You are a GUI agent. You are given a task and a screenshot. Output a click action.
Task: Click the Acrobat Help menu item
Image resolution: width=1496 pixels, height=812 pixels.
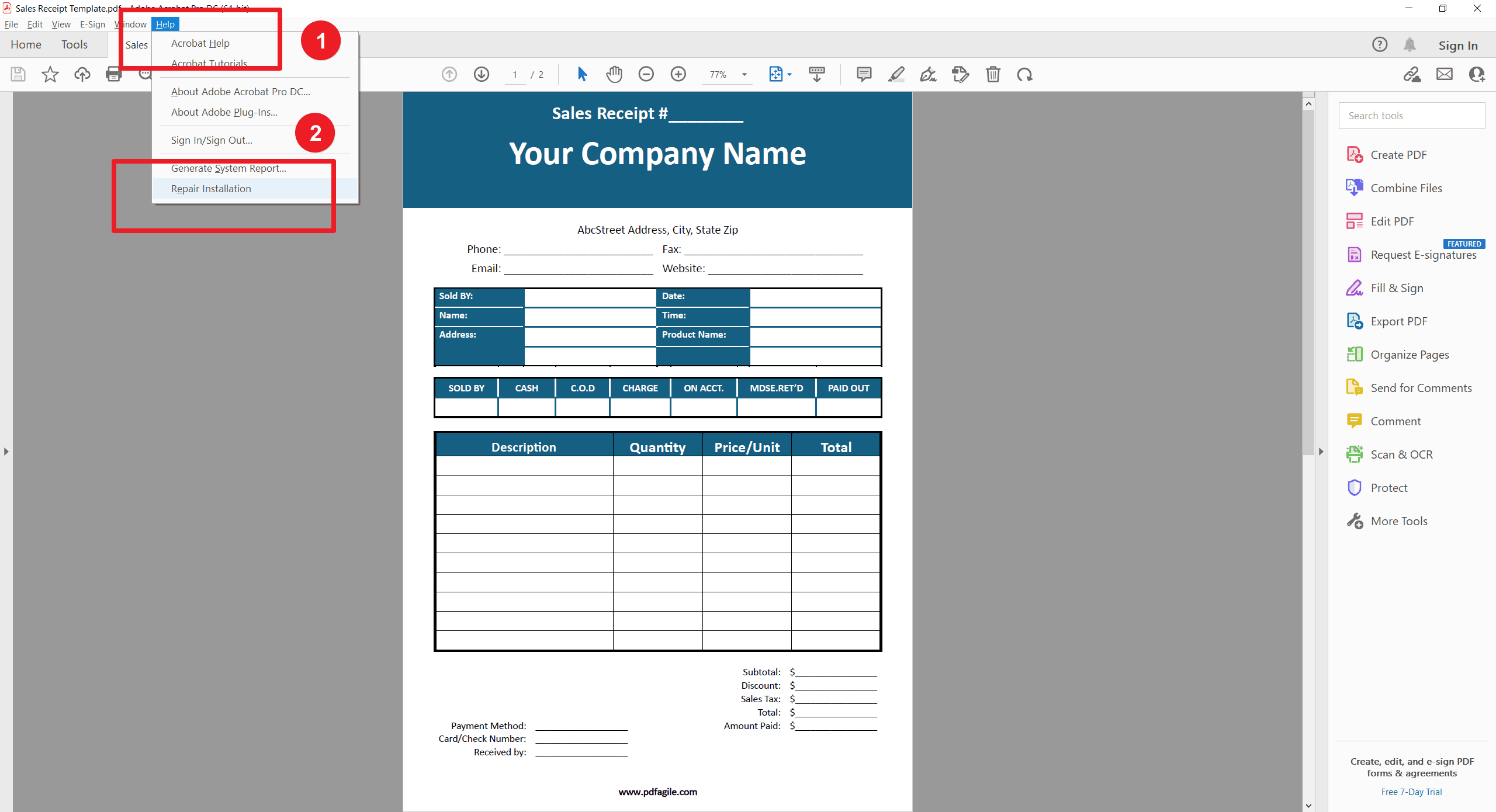(x=201, y=42)
